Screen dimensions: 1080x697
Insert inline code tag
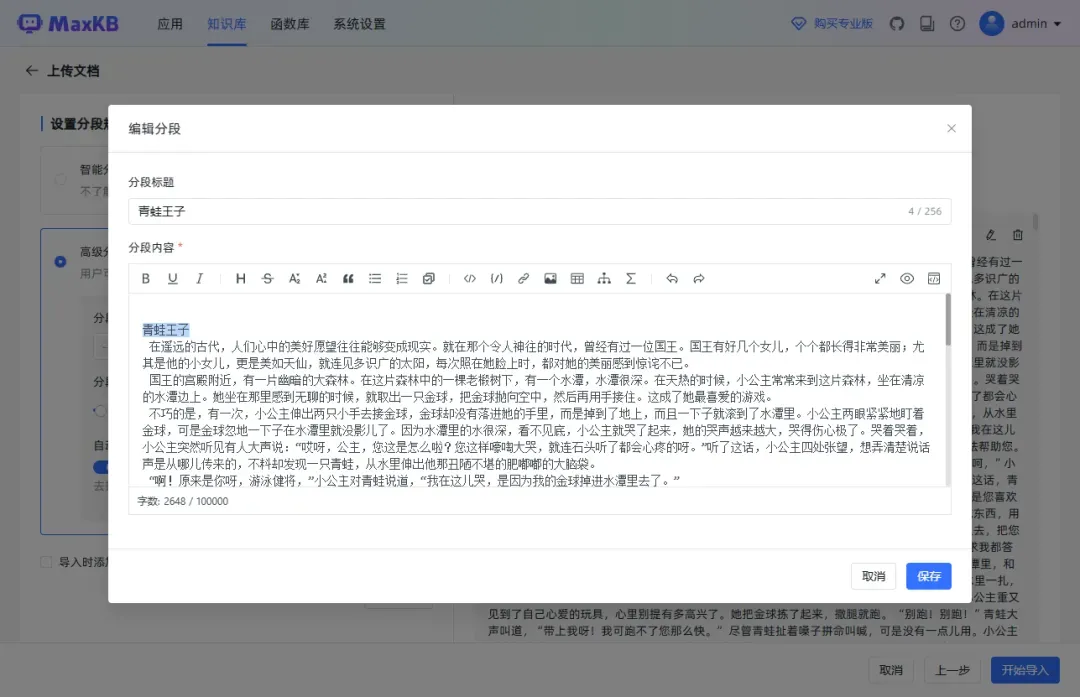click(x=470, y=278)
